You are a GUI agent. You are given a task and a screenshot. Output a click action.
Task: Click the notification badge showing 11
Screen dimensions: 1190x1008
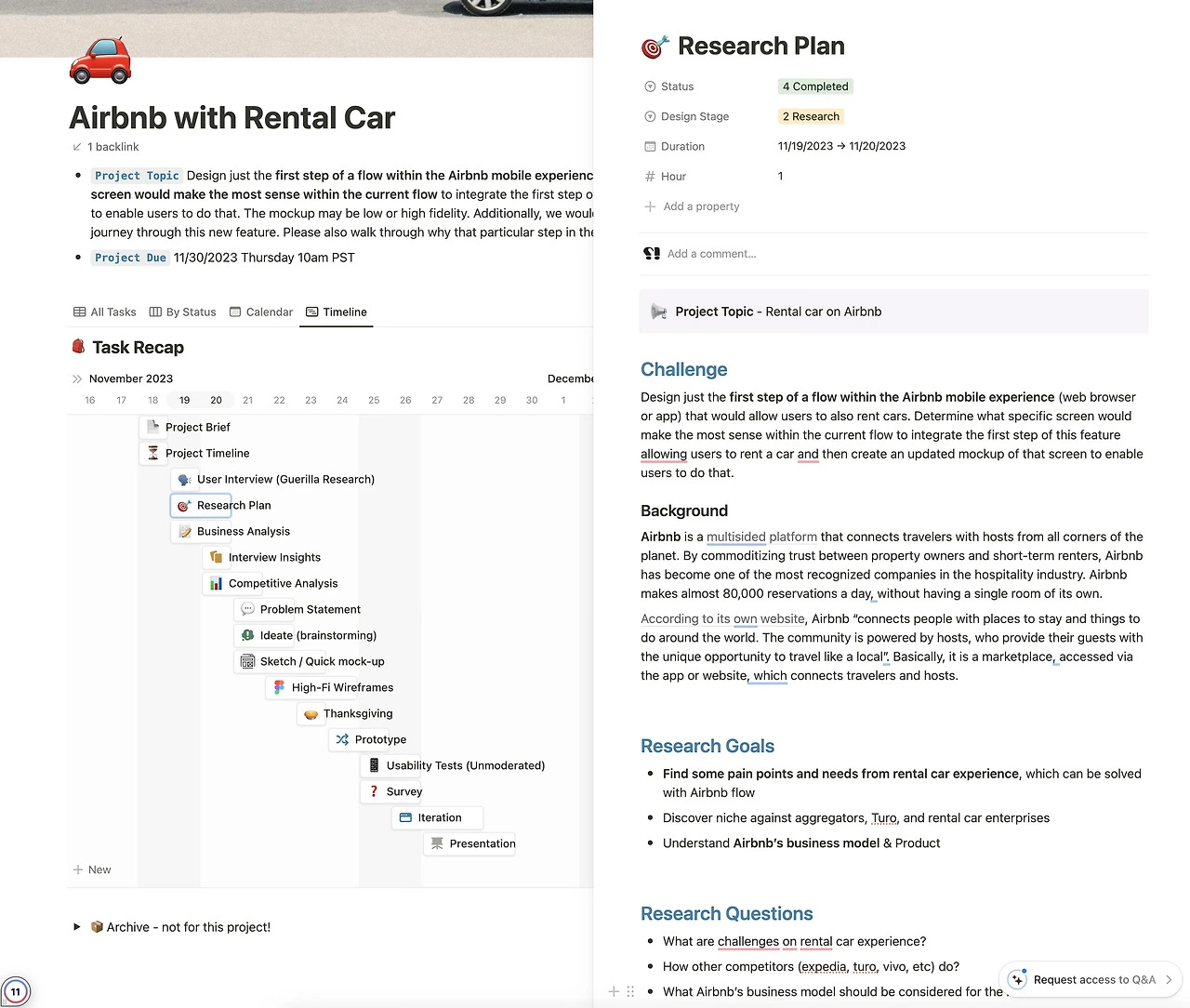16,992
